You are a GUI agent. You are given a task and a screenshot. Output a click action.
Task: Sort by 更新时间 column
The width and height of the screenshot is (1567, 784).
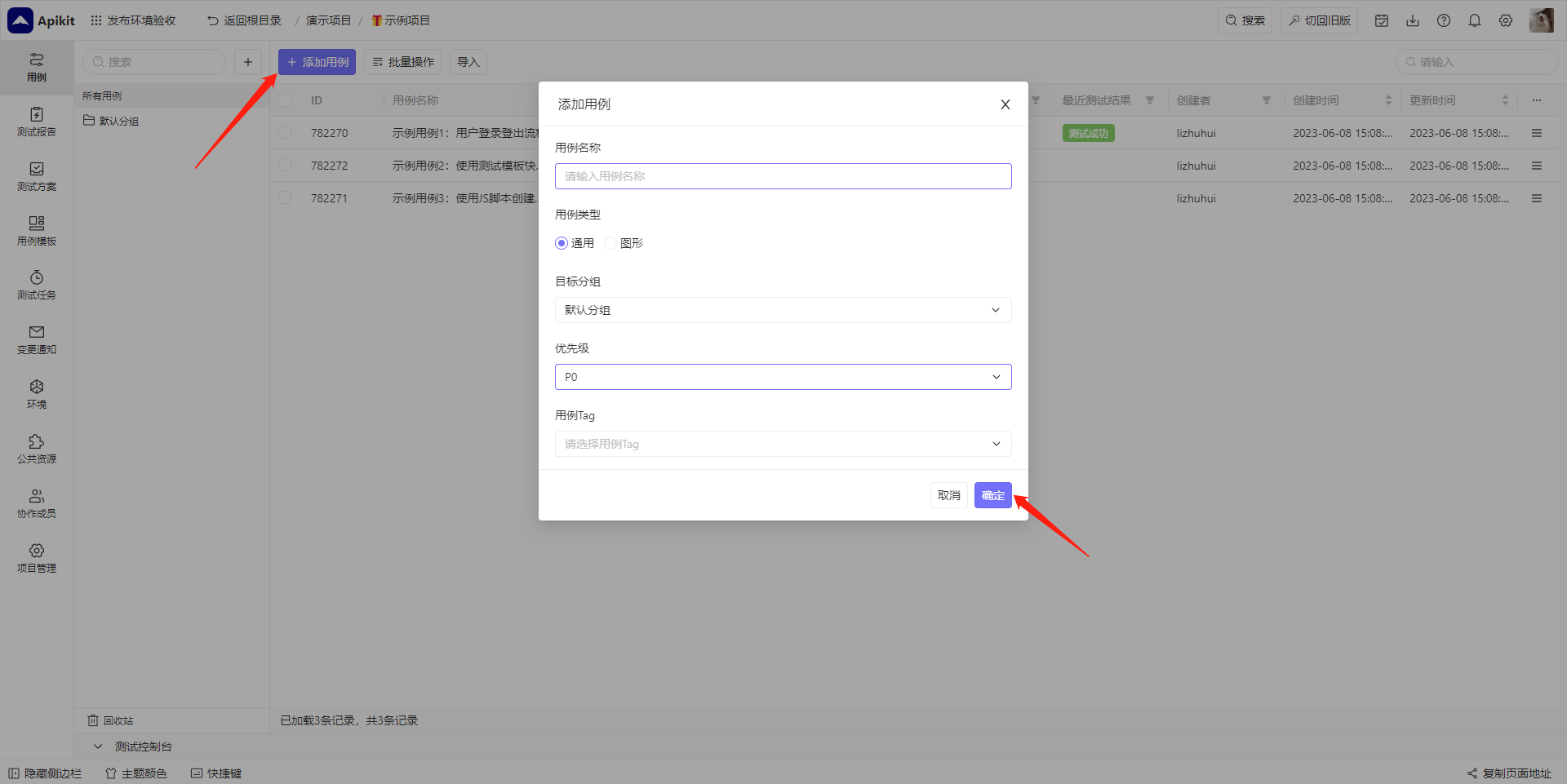tap(1505, 100)
